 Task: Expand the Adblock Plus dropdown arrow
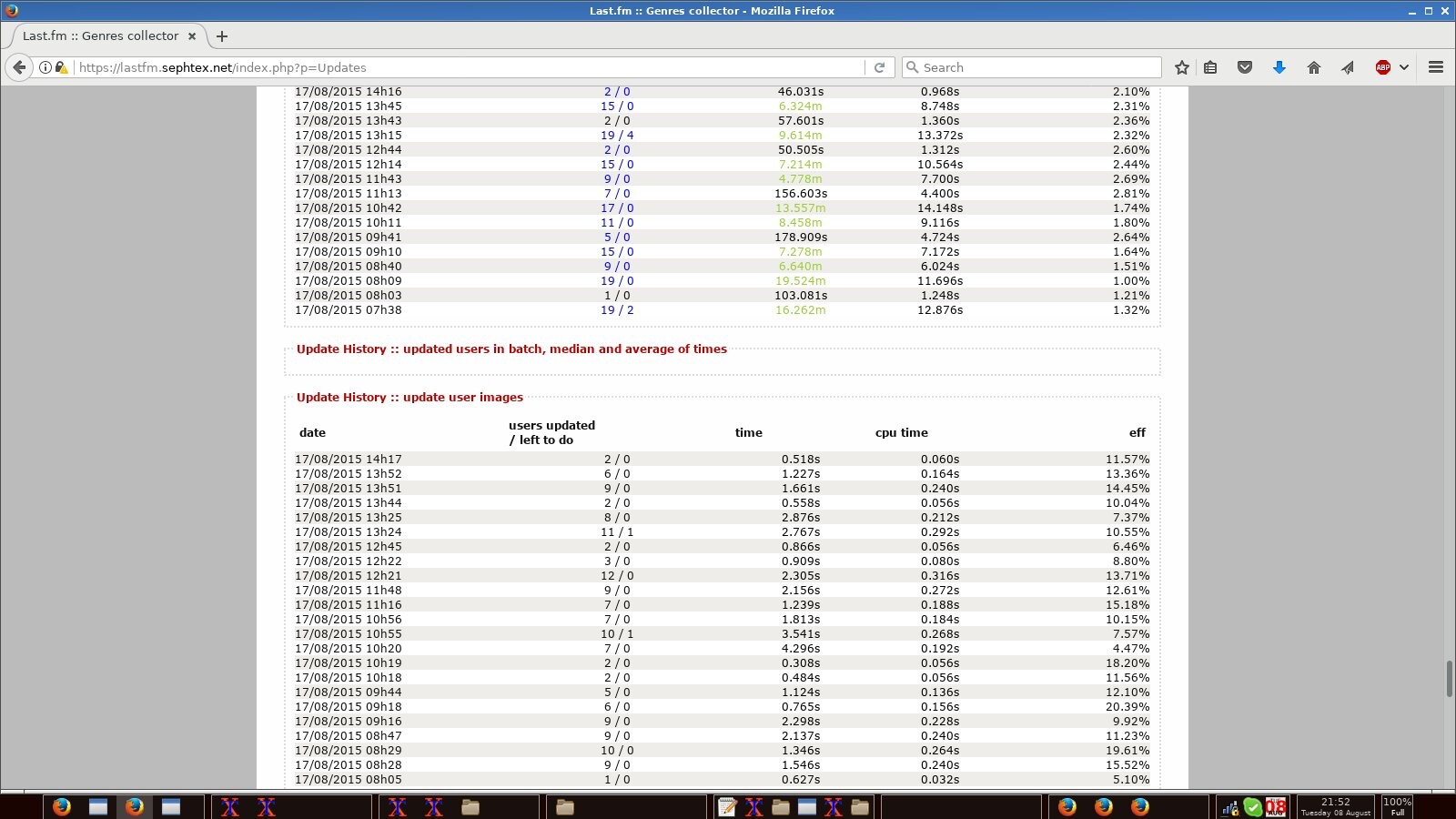tap(1404, 67)
